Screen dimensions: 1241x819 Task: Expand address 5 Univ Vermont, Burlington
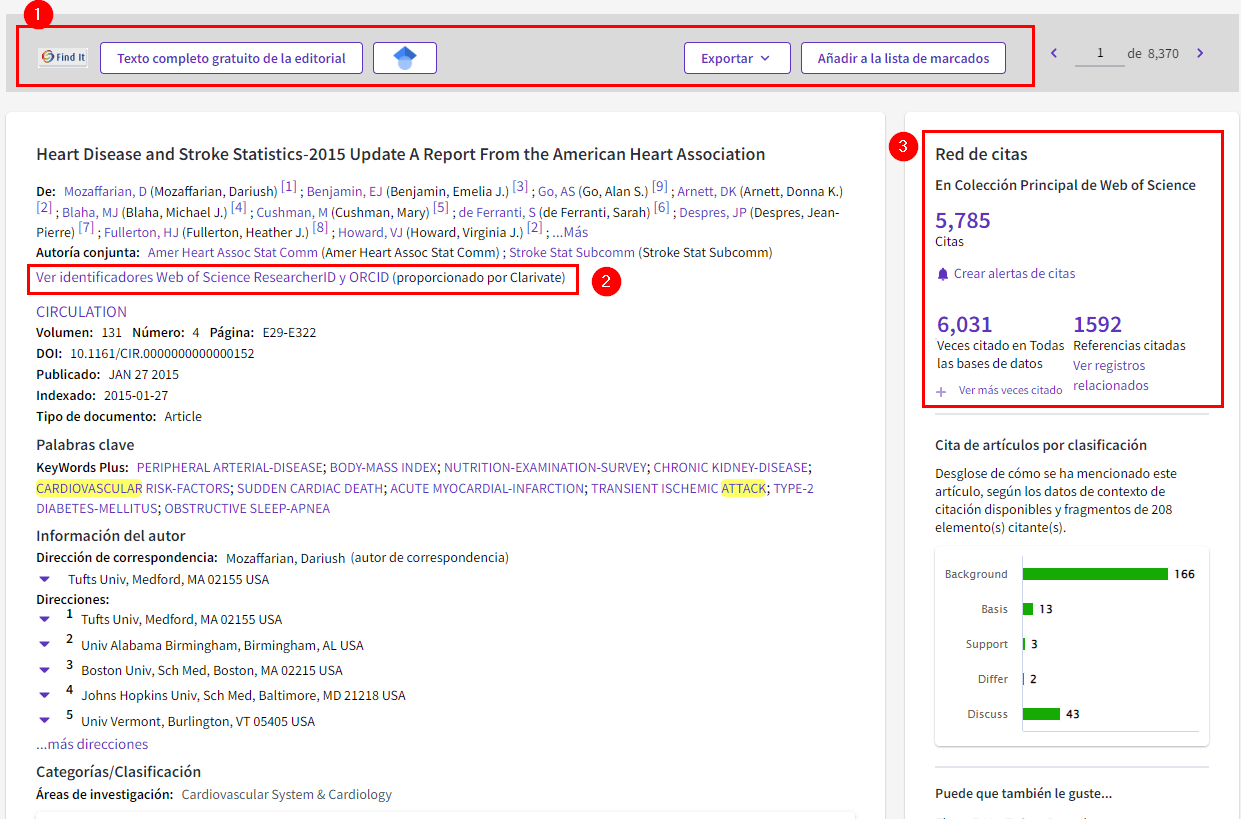point(44,721)
